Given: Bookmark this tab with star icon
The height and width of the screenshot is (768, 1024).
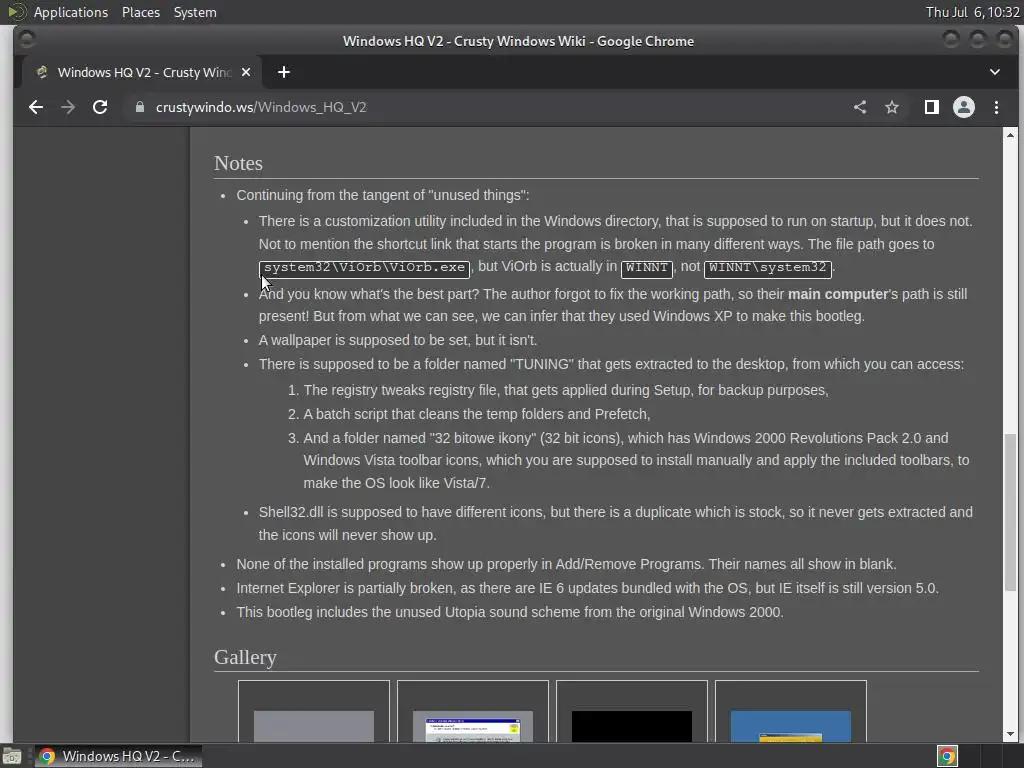Looking at the screenshot, I should click(891, 107).
